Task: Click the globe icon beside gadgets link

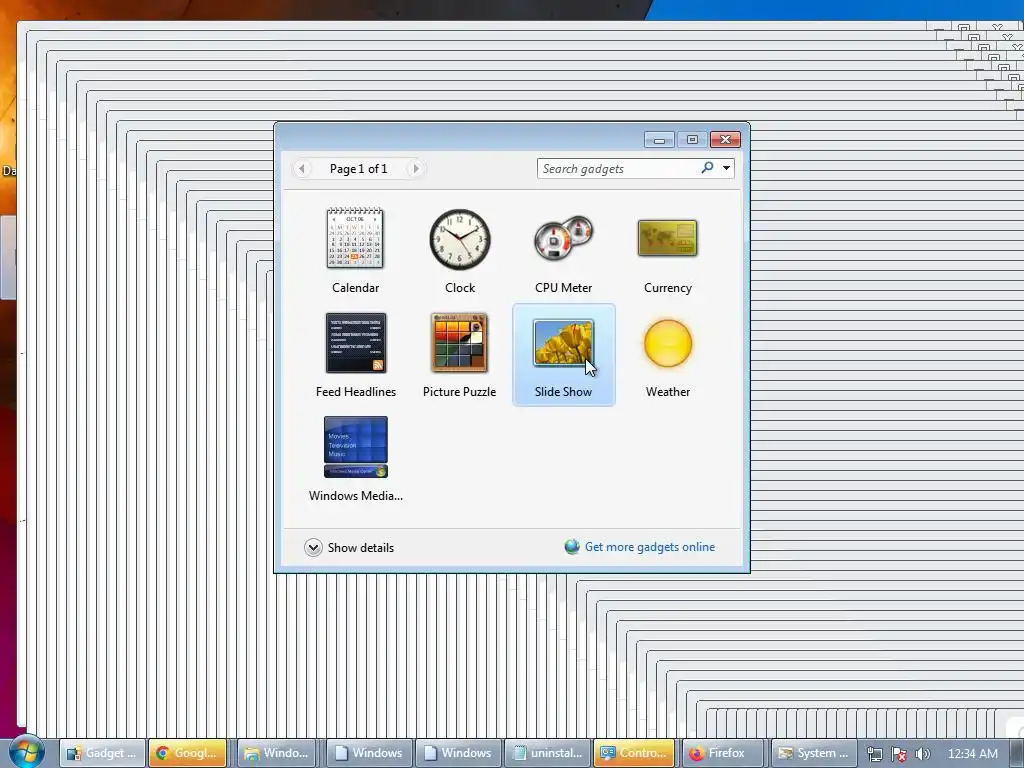Action: pos(572,547)
